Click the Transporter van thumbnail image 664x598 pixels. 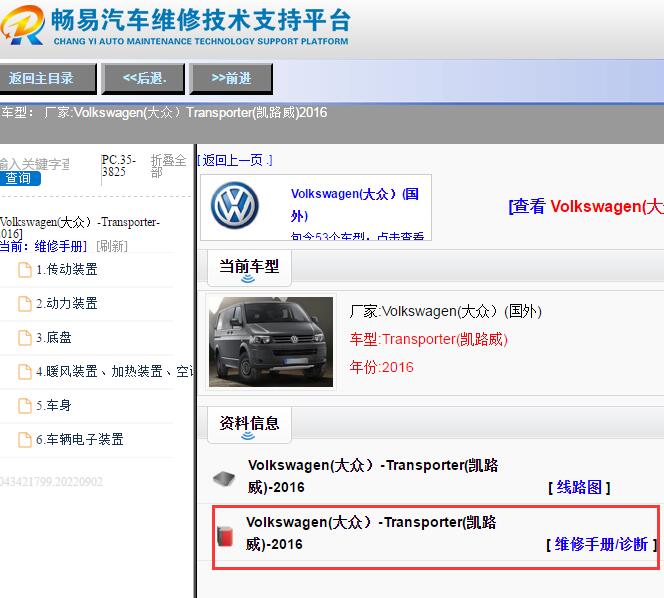(271, 342)
